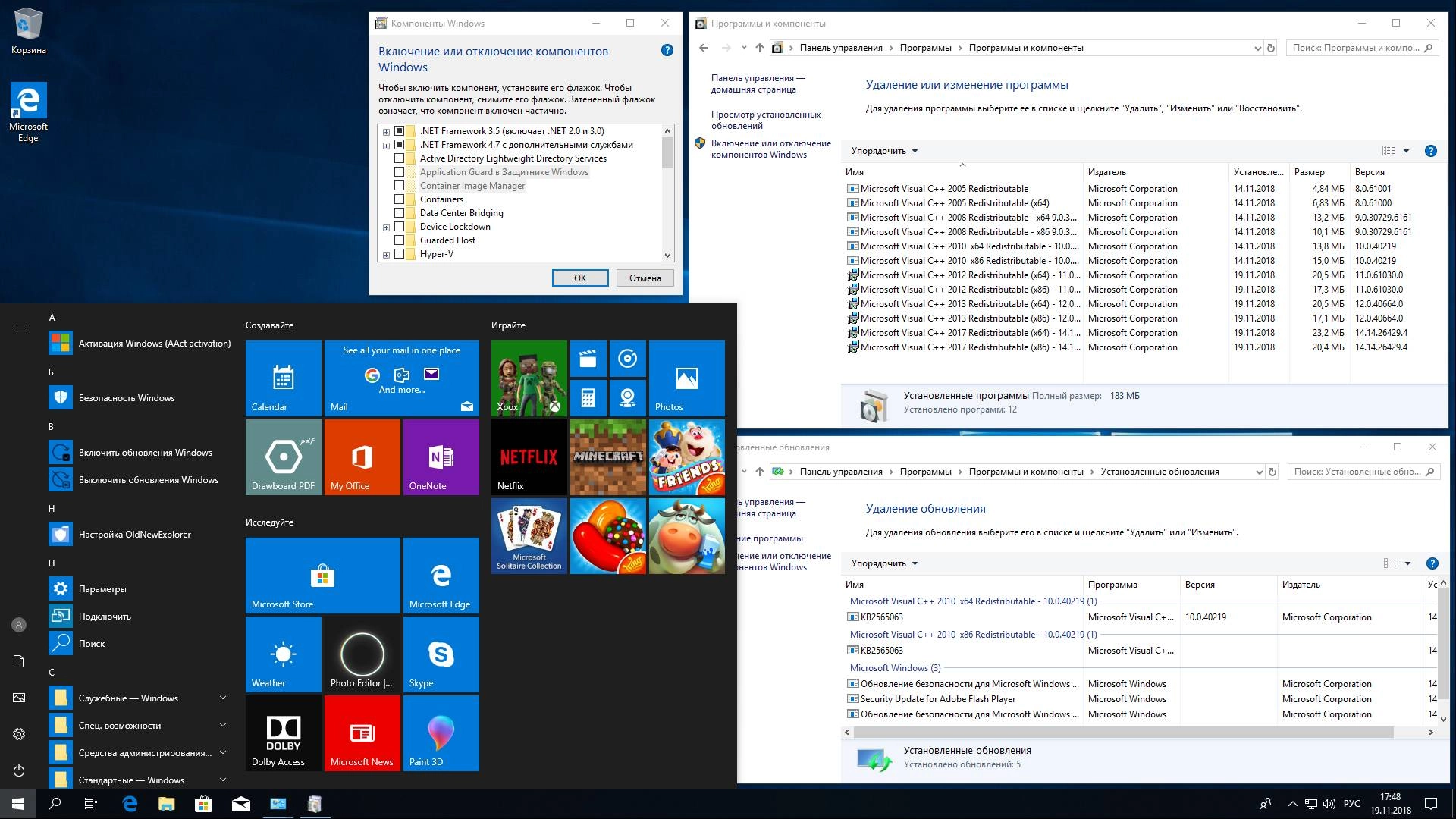Viewport: 1456px width, 819px height.
Task: Expand the .NET Framework 4.7 tree node
Action: click(x=386, y=145)
